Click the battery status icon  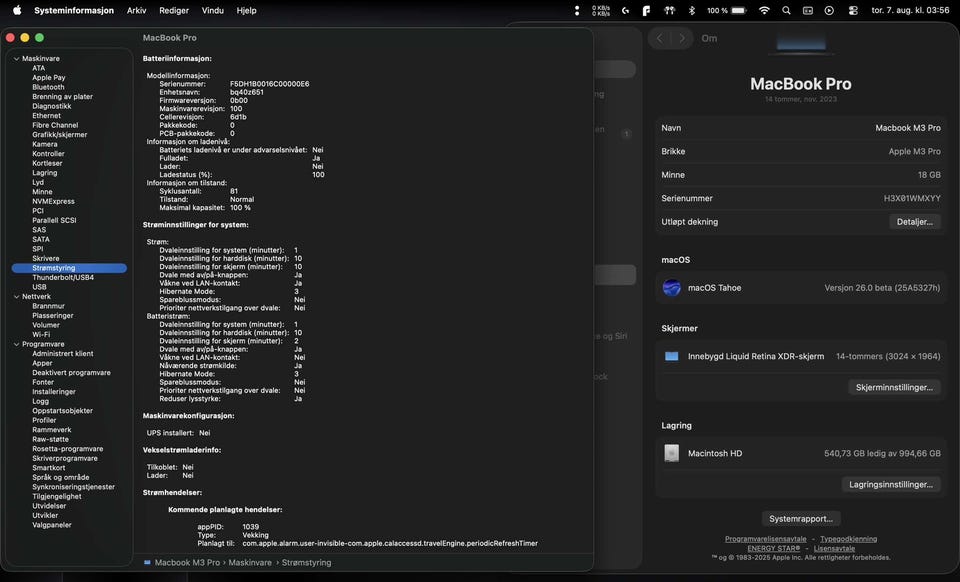click(739, 10)
